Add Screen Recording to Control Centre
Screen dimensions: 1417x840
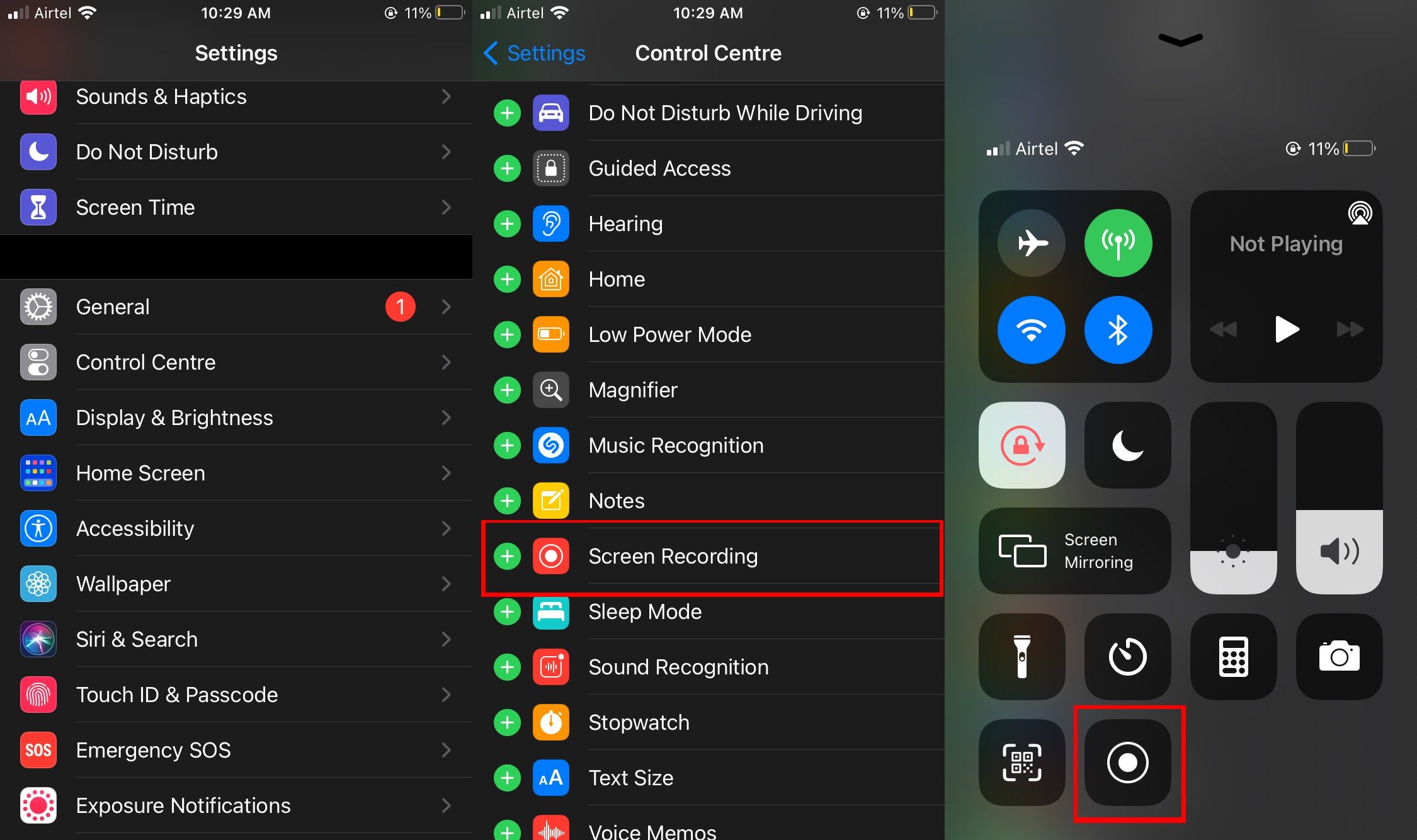(x=510, y=555)
